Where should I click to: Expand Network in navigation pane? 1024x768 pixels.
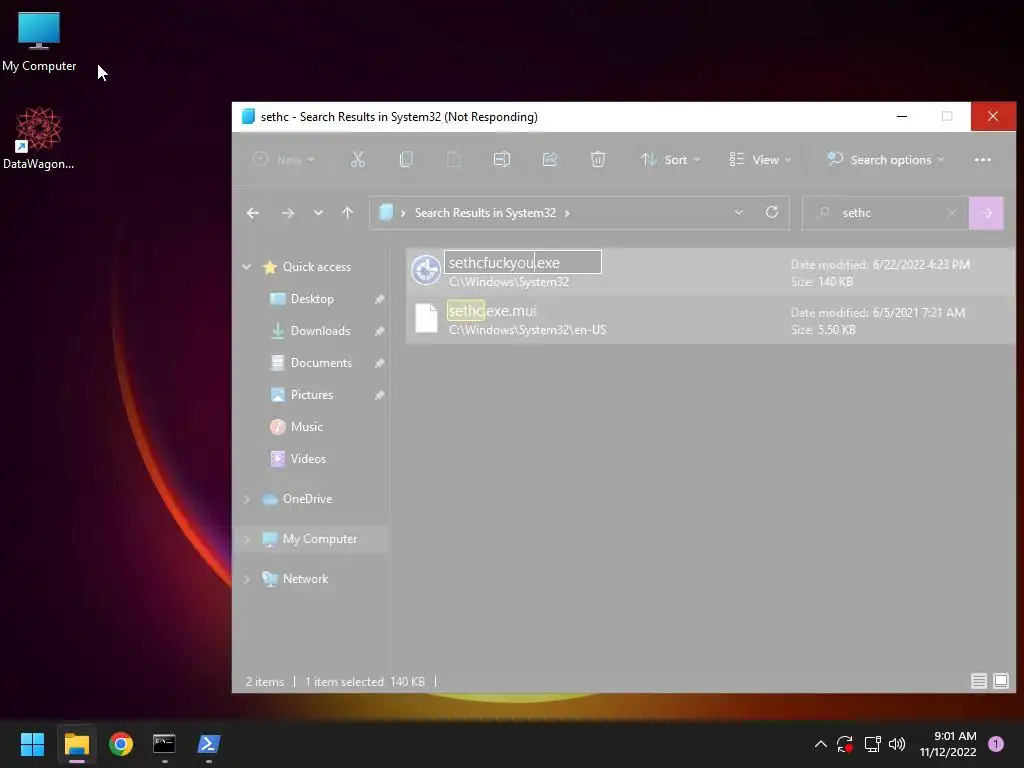click(247, 579)
